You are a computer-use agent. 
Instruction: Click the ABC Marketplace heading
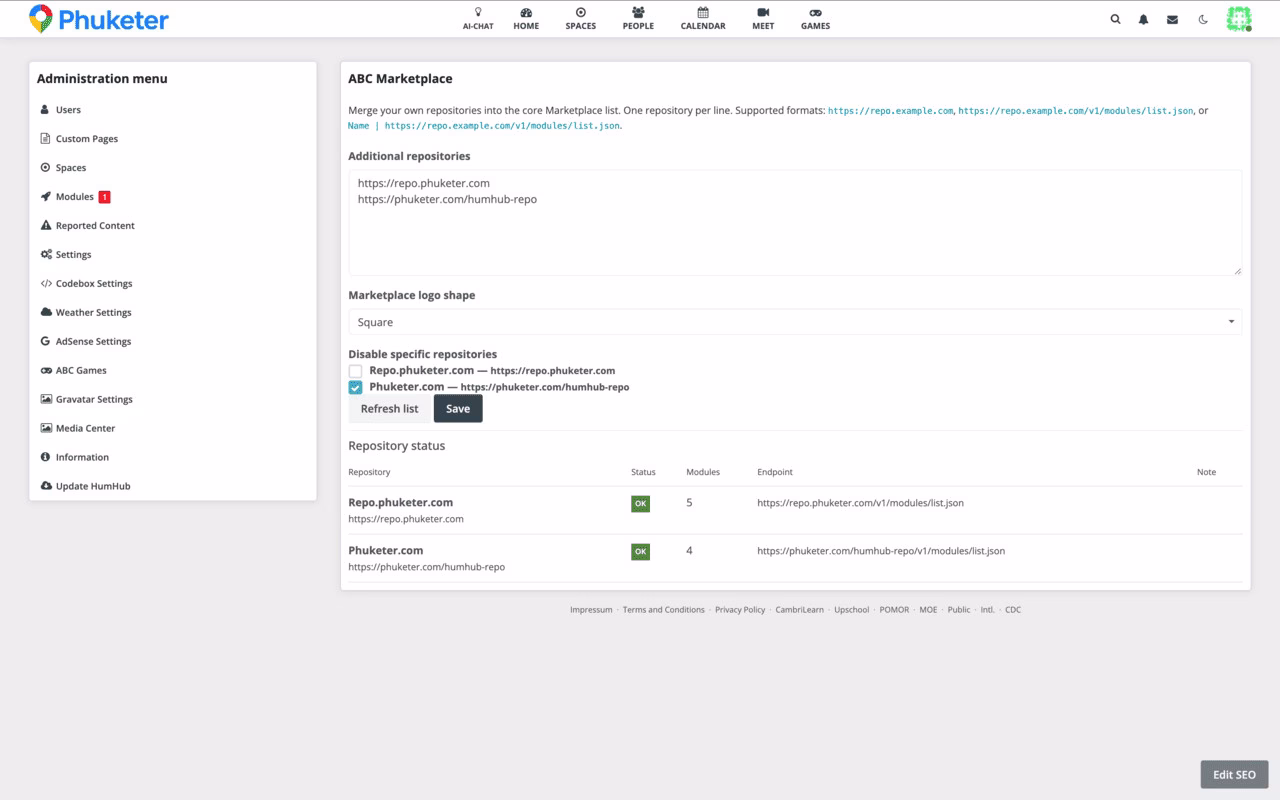click(400, 79)
